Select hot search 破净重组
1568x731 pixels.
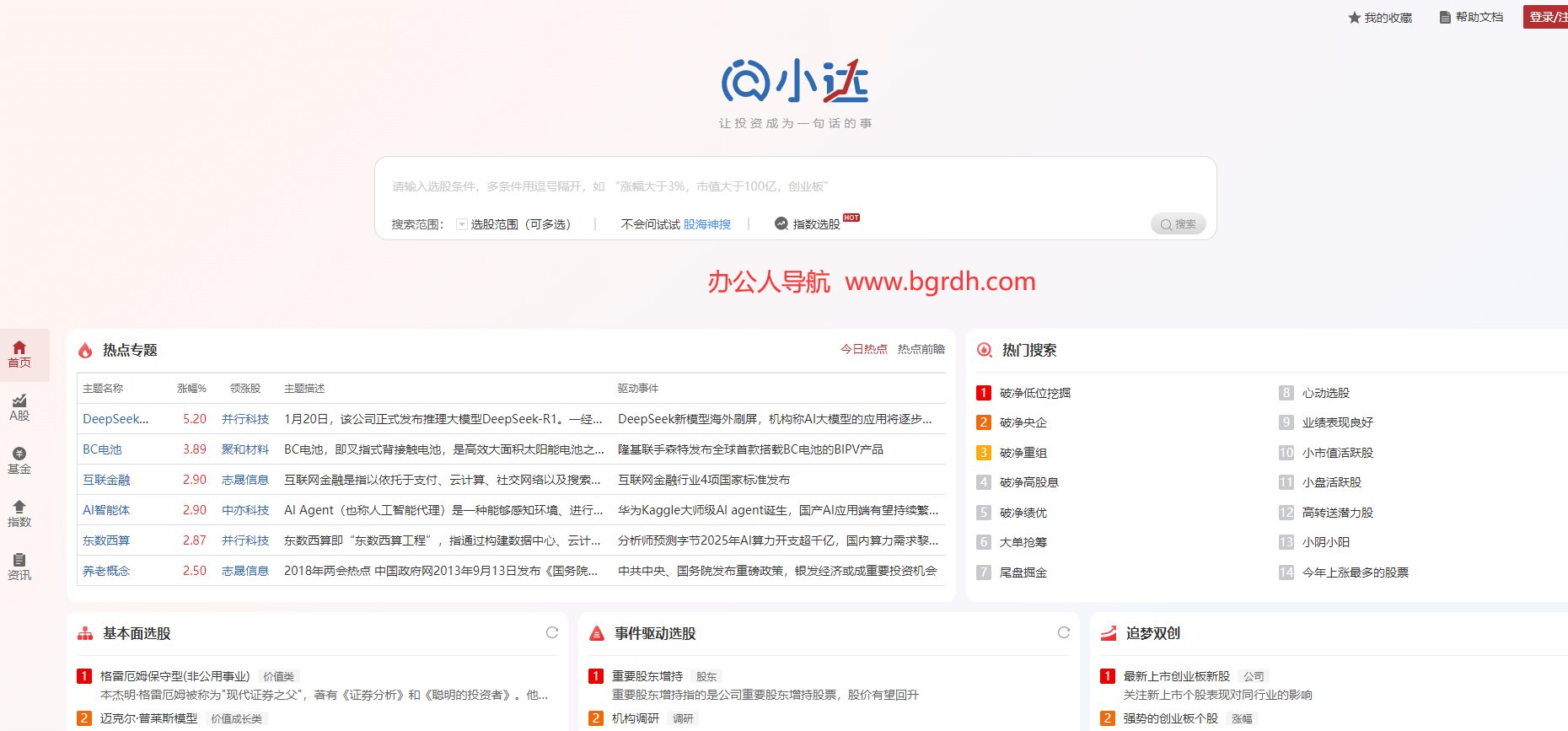click(1023, 453)
